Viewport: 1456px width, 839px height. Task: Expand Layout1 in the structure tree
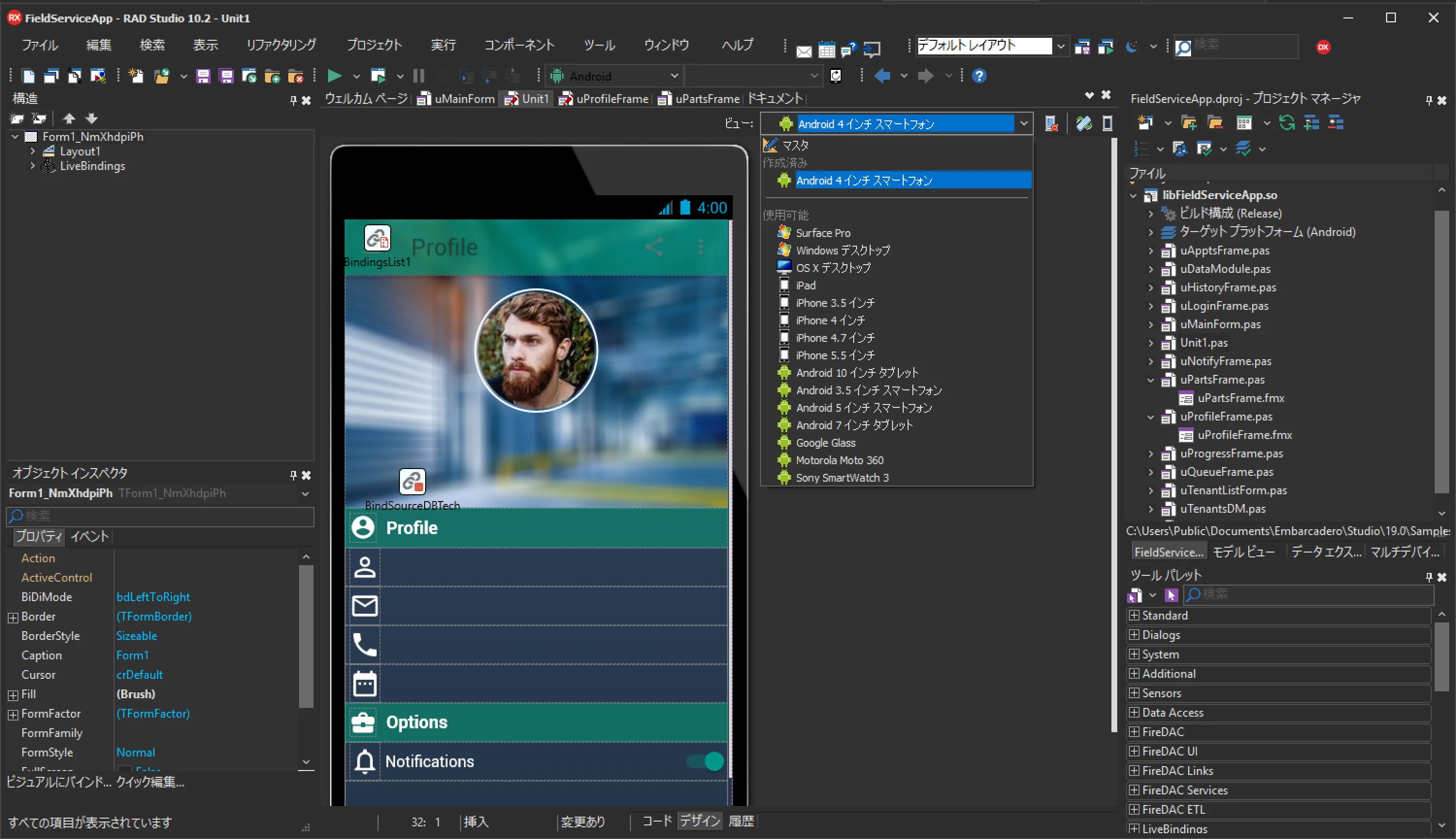(33, 151)
